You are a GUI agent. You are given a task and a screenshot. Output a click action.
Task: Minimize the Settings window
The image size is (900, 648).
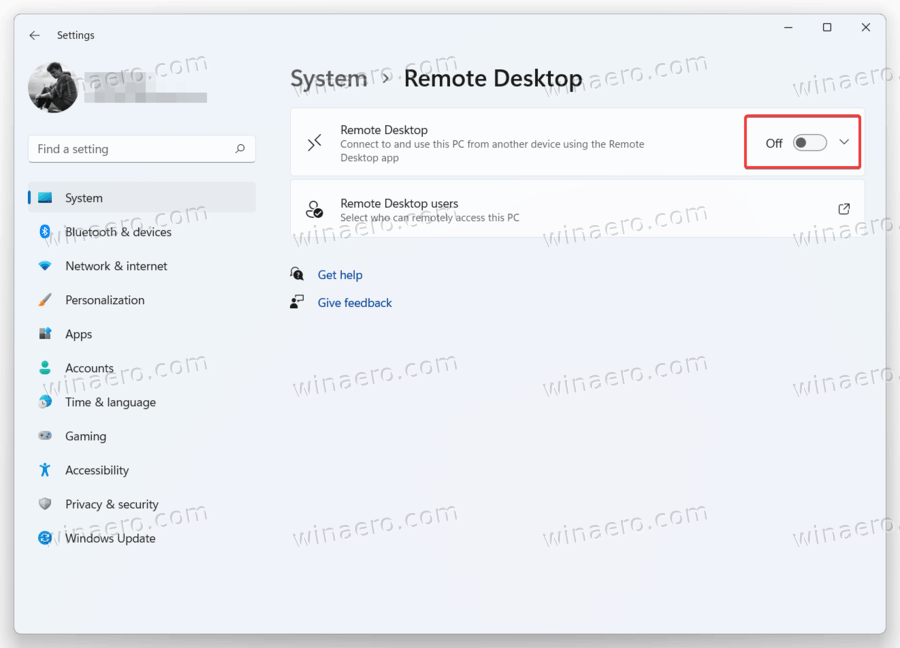[788, 27]
